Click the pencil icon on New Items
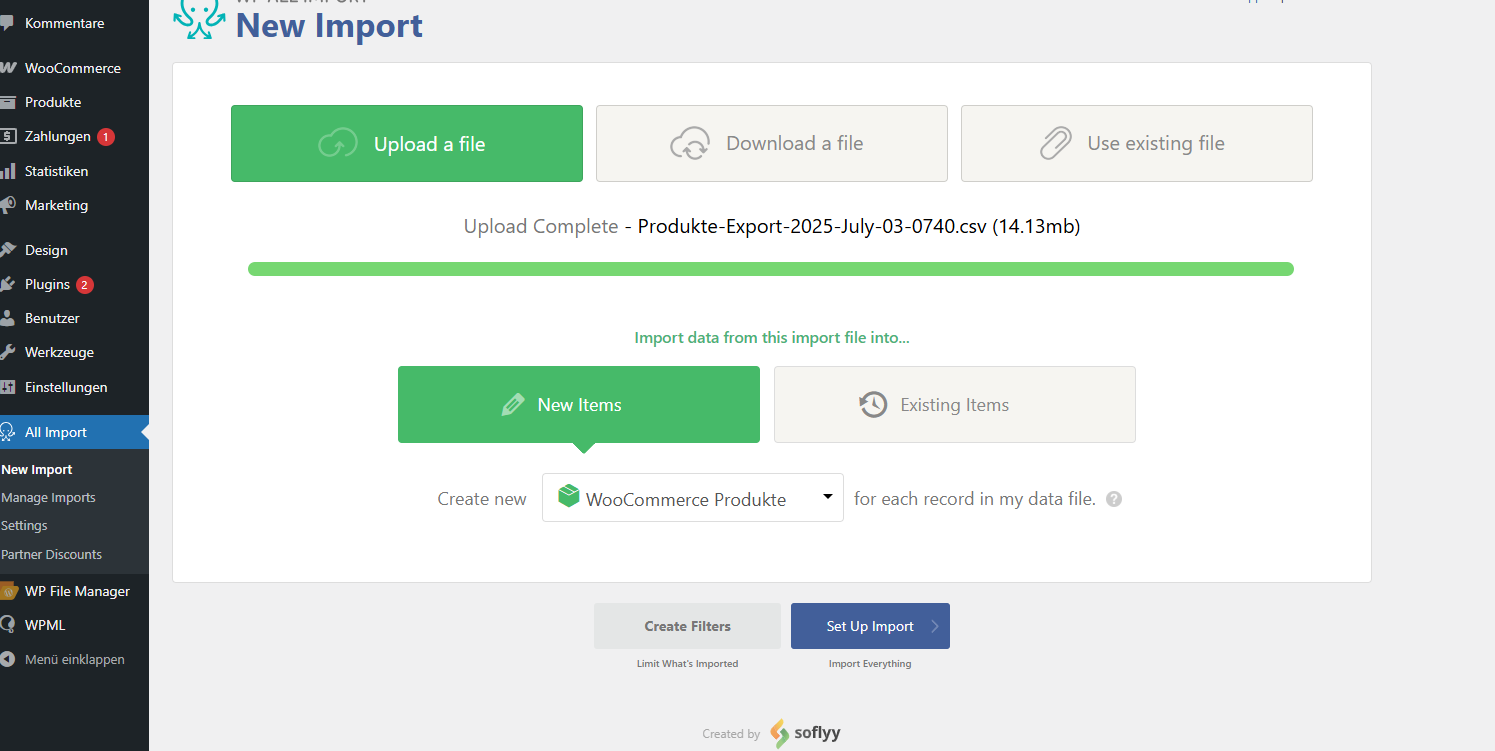 [513, 405]
